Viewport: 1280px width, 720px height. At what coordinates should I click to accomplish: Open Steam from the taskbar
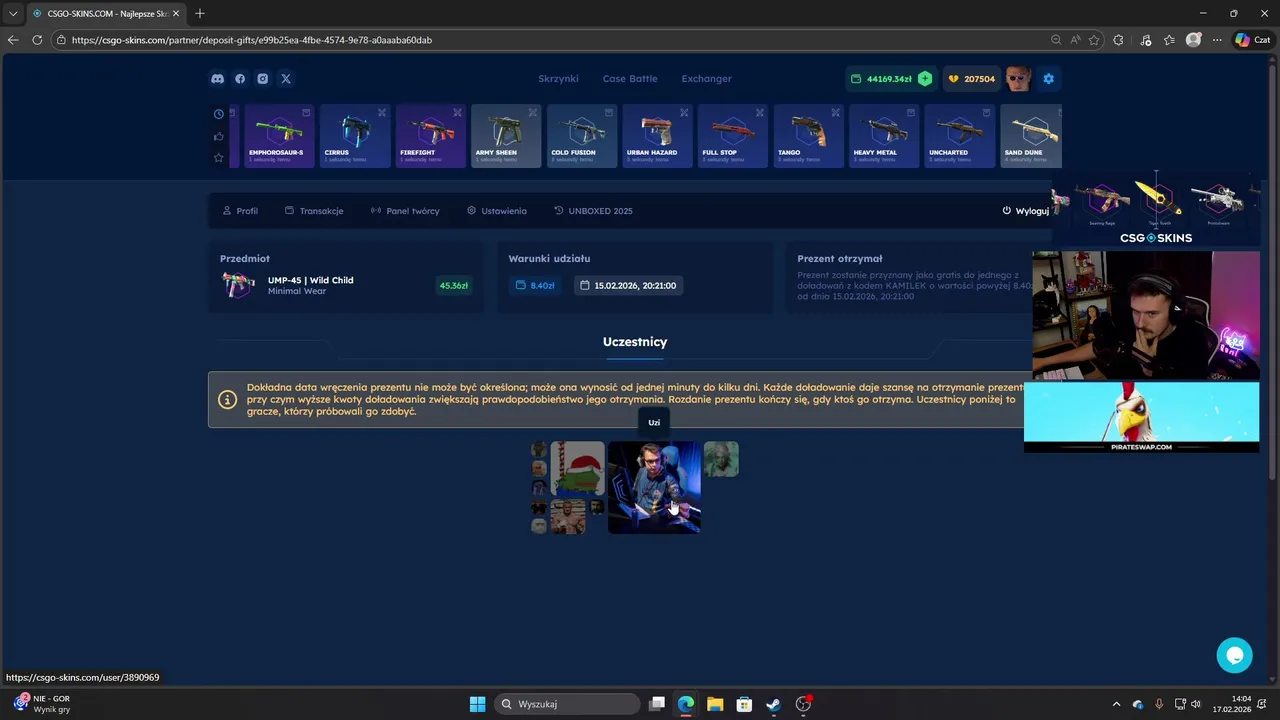point(773,704)
